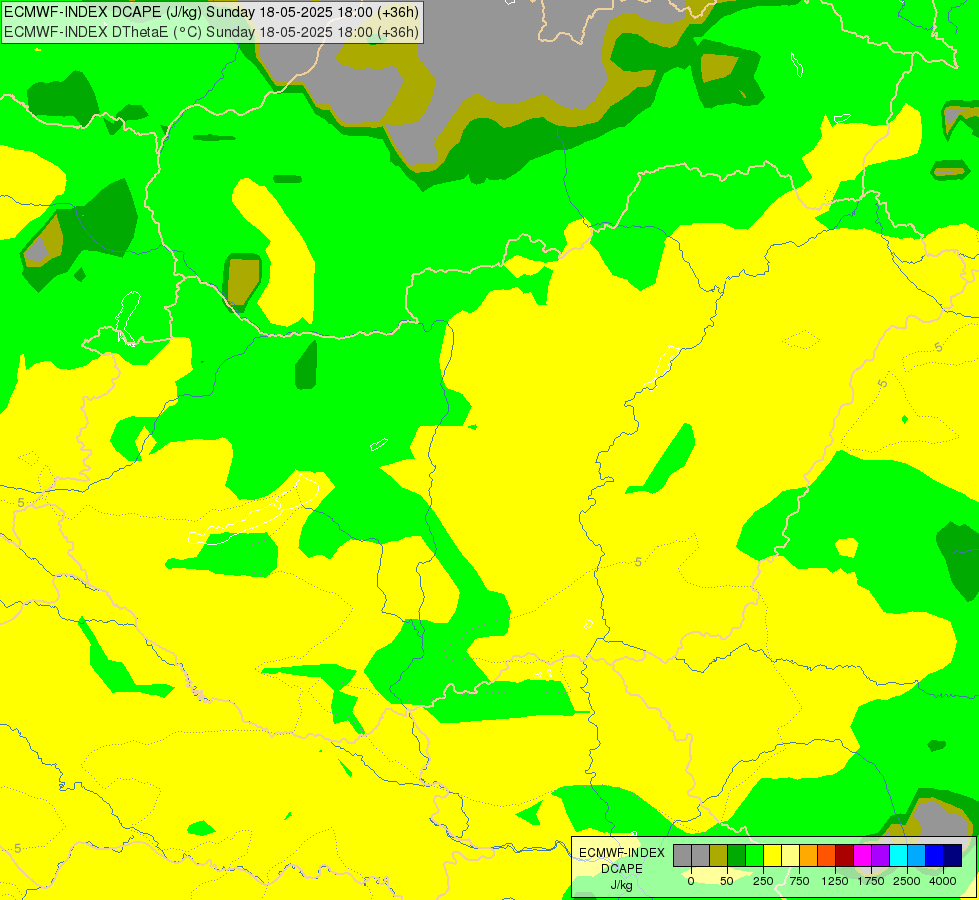Click the legend scale value 1750

871,881
